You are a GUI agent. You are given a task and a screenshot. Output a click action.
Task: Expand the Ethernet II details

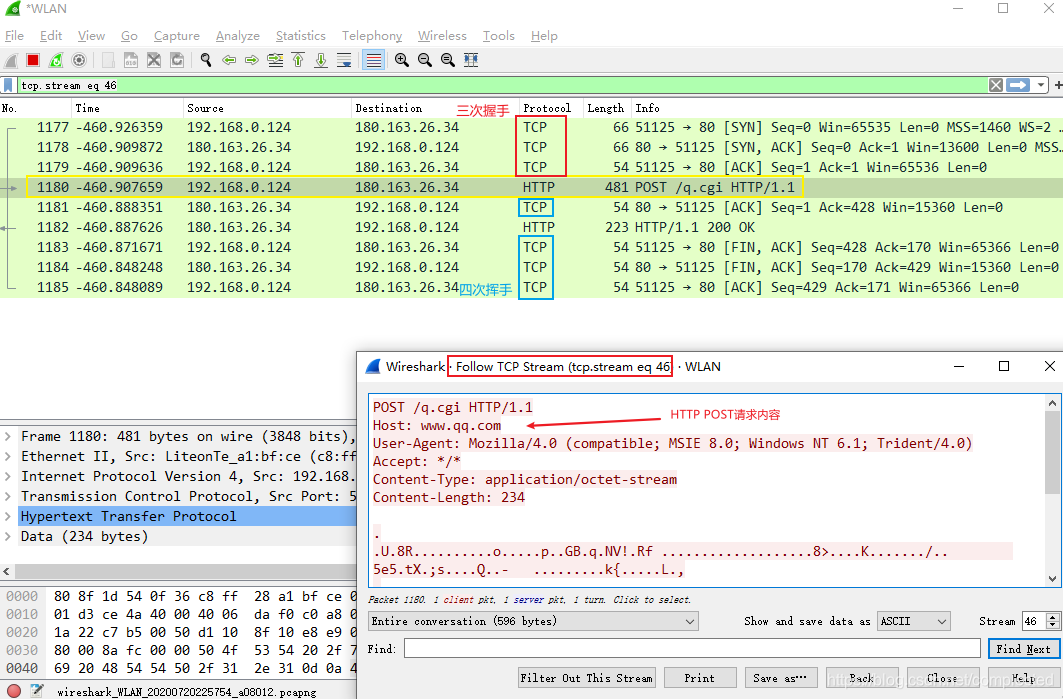7,456
